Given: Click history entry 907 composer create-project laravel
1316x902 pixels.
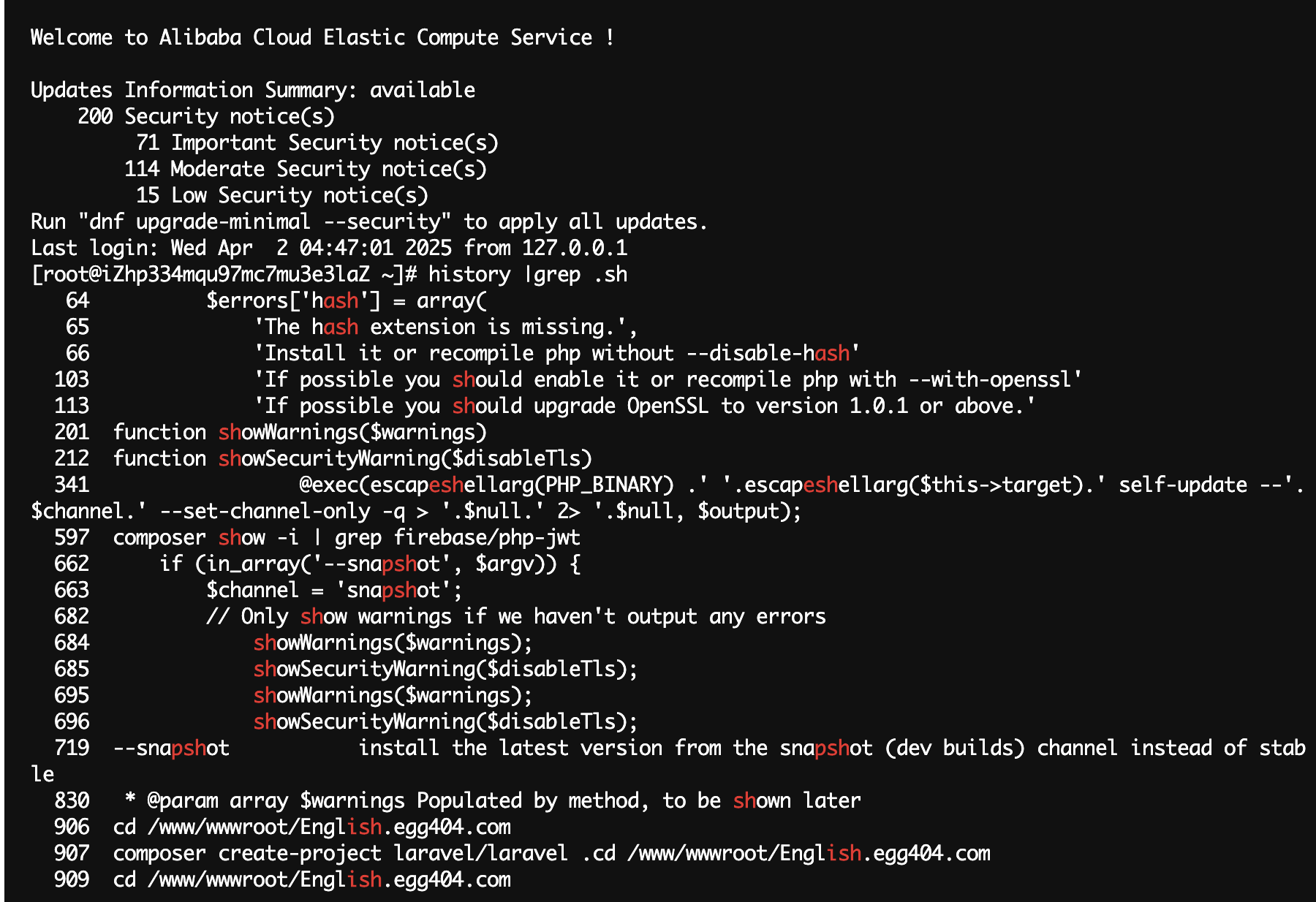Looking at the screenshot, I should click(551, 853).
